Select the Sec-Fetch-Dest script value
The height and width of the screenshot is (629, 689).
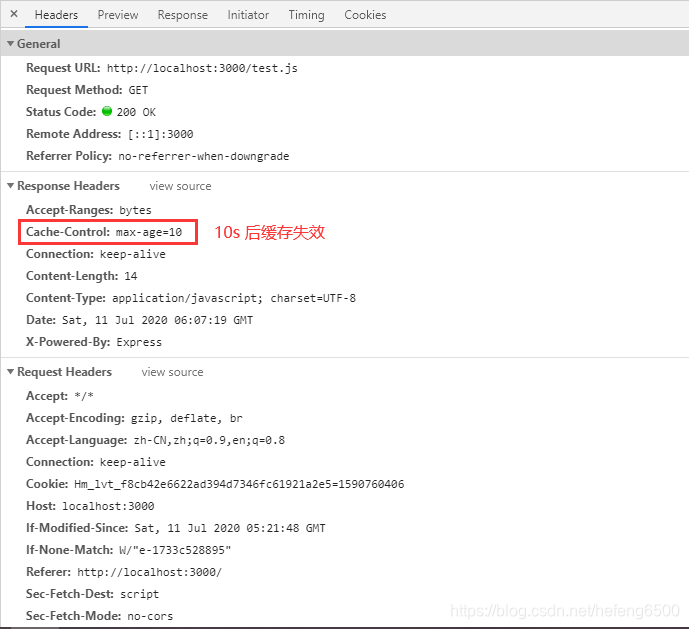139,594
